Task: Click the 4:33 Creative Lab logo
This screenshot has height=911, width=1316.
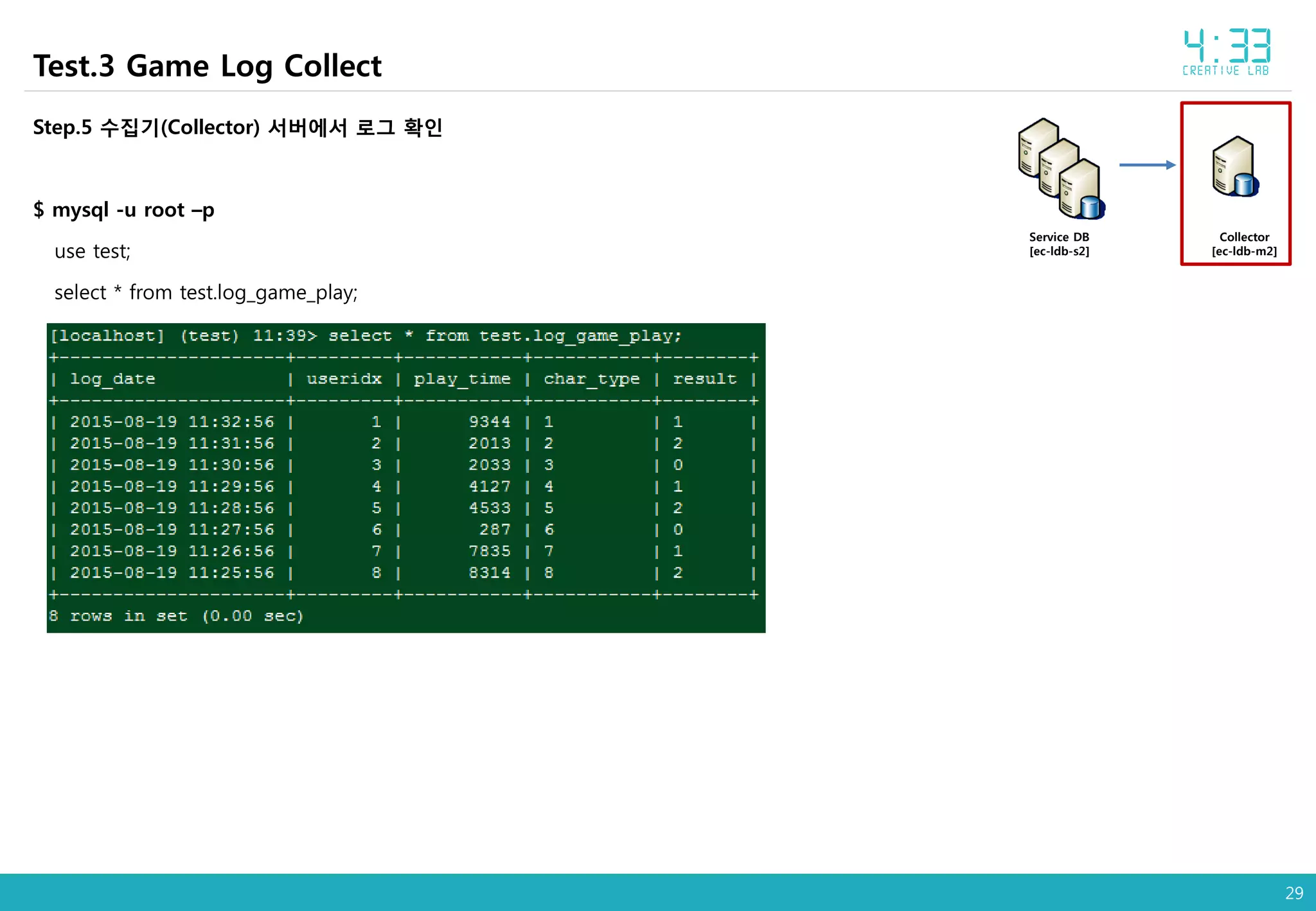Action: pyautogui.click(x=1226, y=53)
